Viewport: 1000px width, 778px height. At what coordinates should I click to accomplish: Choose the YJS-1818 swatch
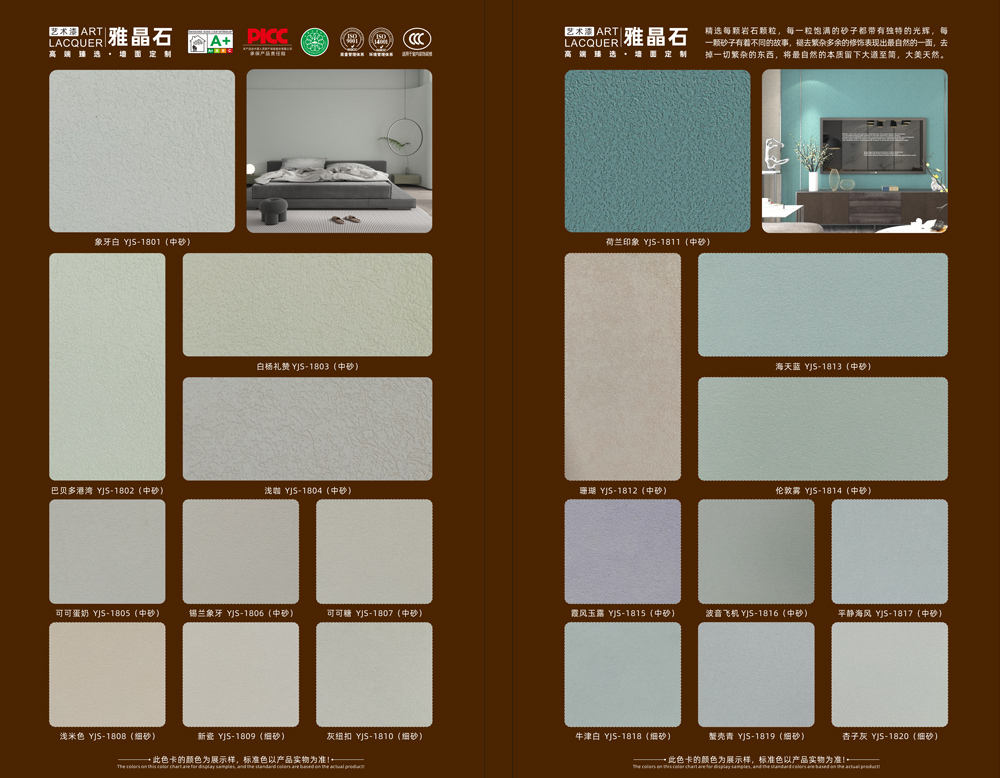pos(622,675)
